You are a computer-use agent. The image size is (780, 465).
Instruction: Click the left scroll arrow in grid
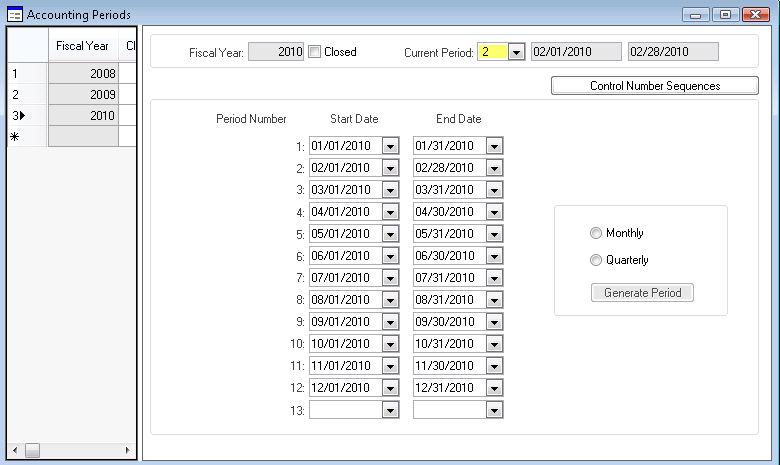pyautogui.click(x=13, y=451)
